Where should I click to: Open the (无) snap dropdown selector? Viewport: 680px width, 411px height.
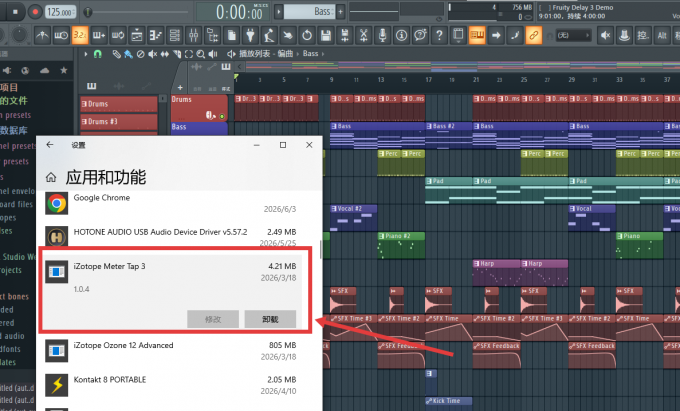click(574, 36)
